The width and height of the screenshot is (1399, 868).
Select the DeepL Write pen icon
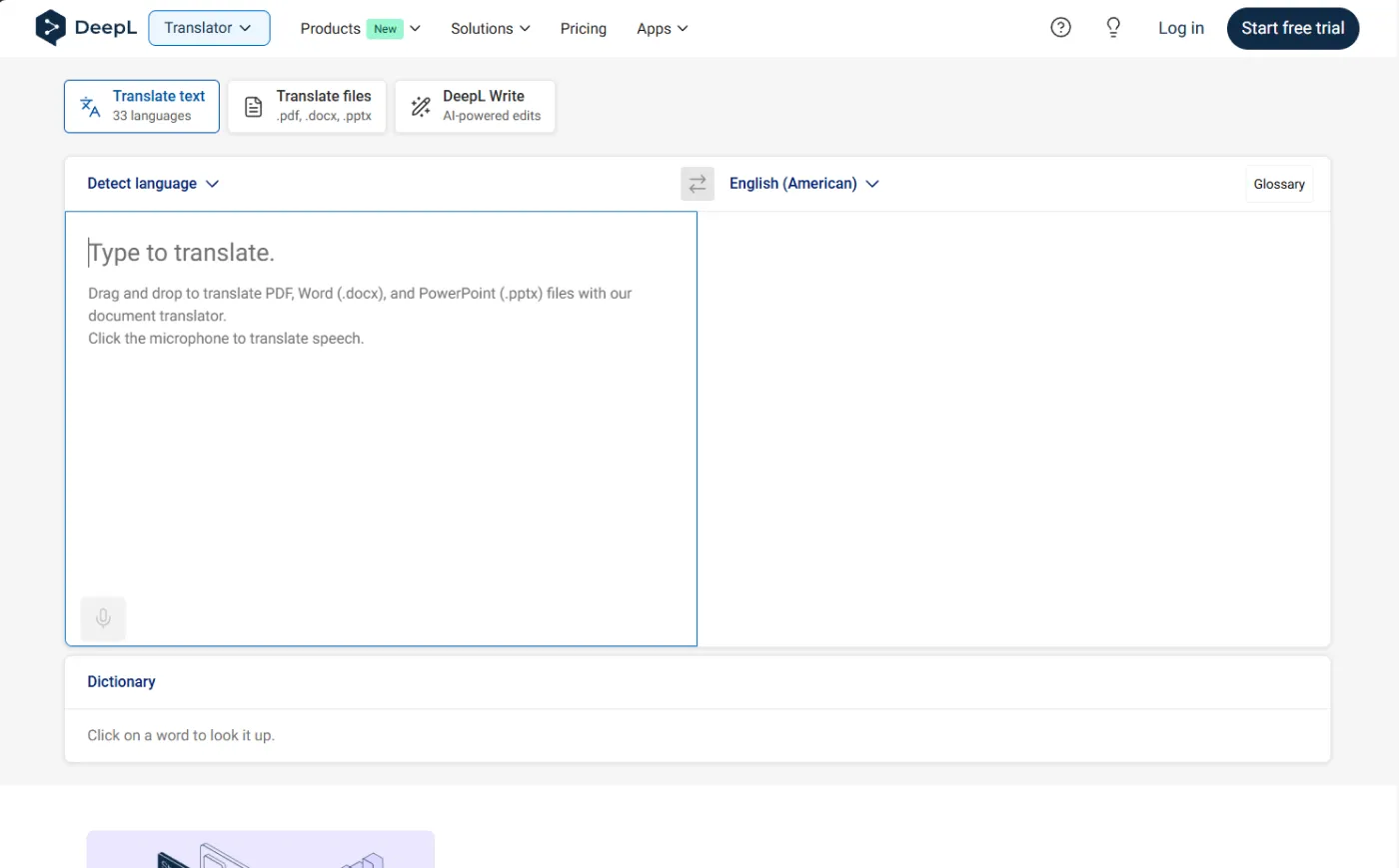click(x=421, y=105)
